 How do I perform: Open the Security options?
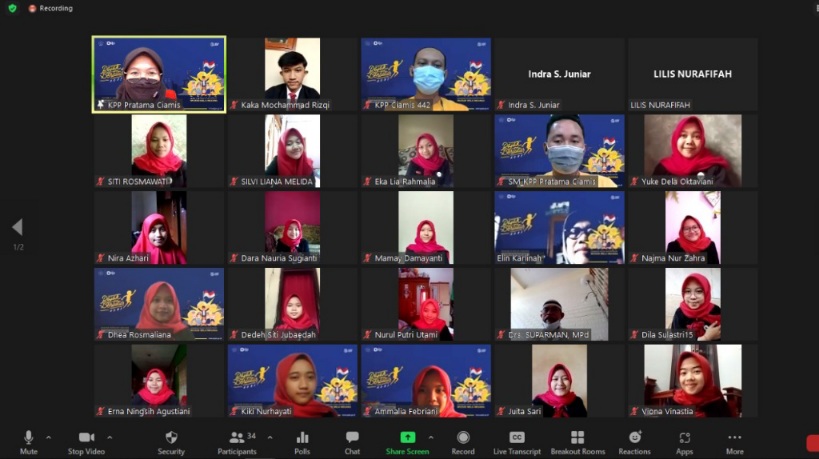coord(171,441)
